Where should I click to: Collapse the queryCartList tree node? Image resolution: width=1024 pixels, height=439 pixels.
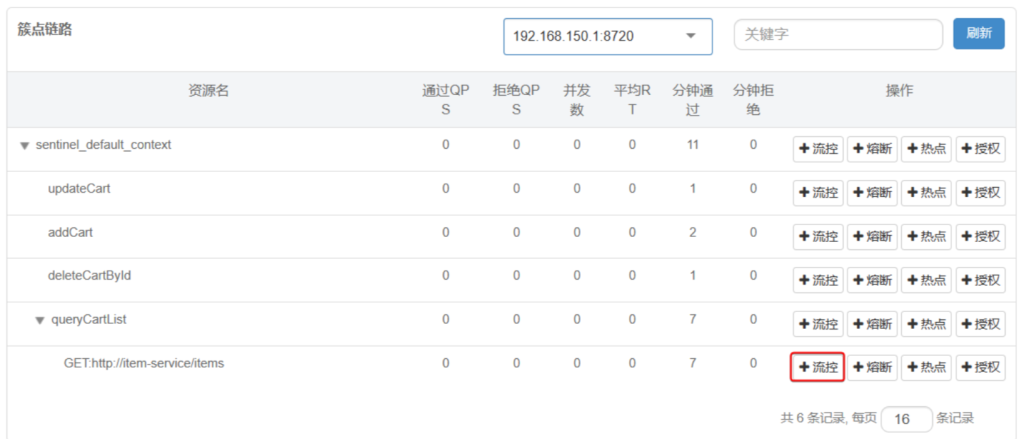point(41,321)
